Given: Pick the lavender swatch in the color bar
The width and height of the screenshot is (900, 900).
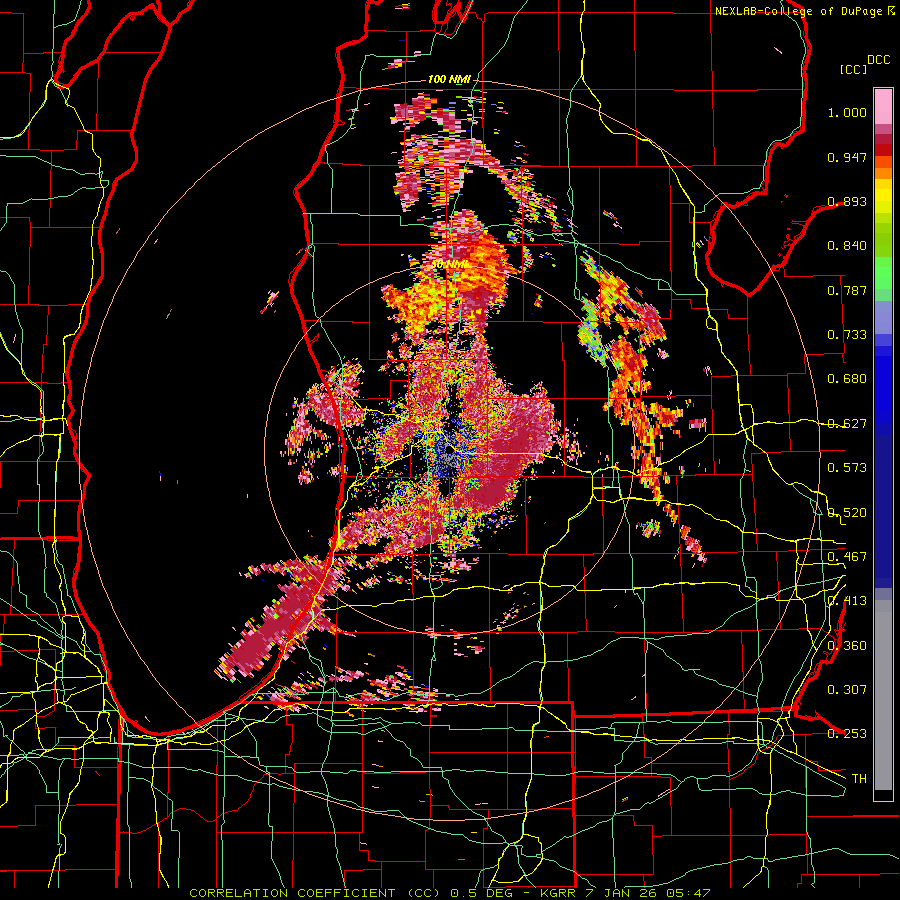Looking at the screenshot, I should pos(883,316).
